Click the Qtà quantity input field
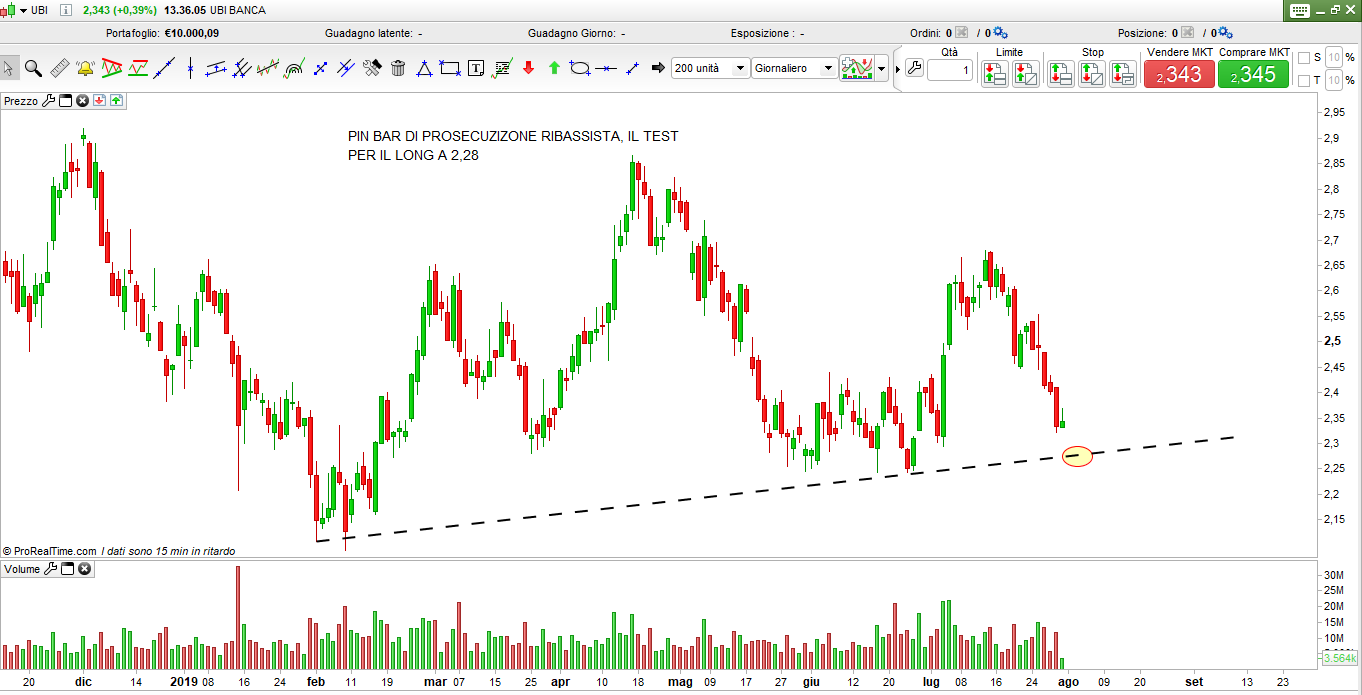Screen dimensions: 1362x695 pos(949,70)
